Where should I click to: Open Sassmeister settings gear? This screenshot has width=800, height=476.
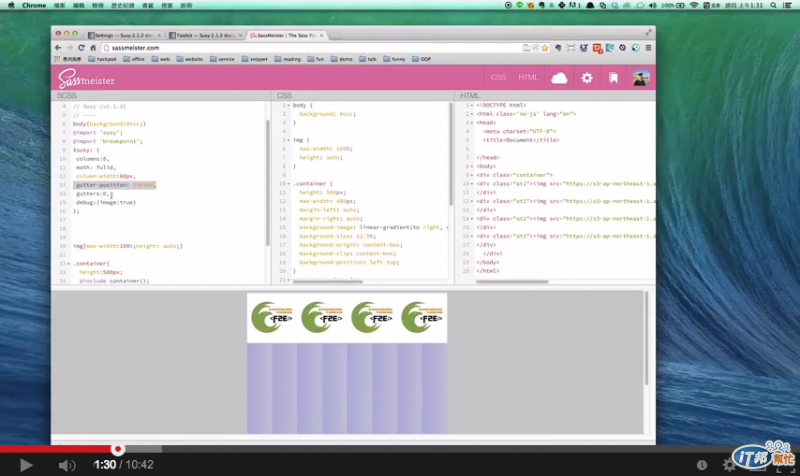click(587, 78)
